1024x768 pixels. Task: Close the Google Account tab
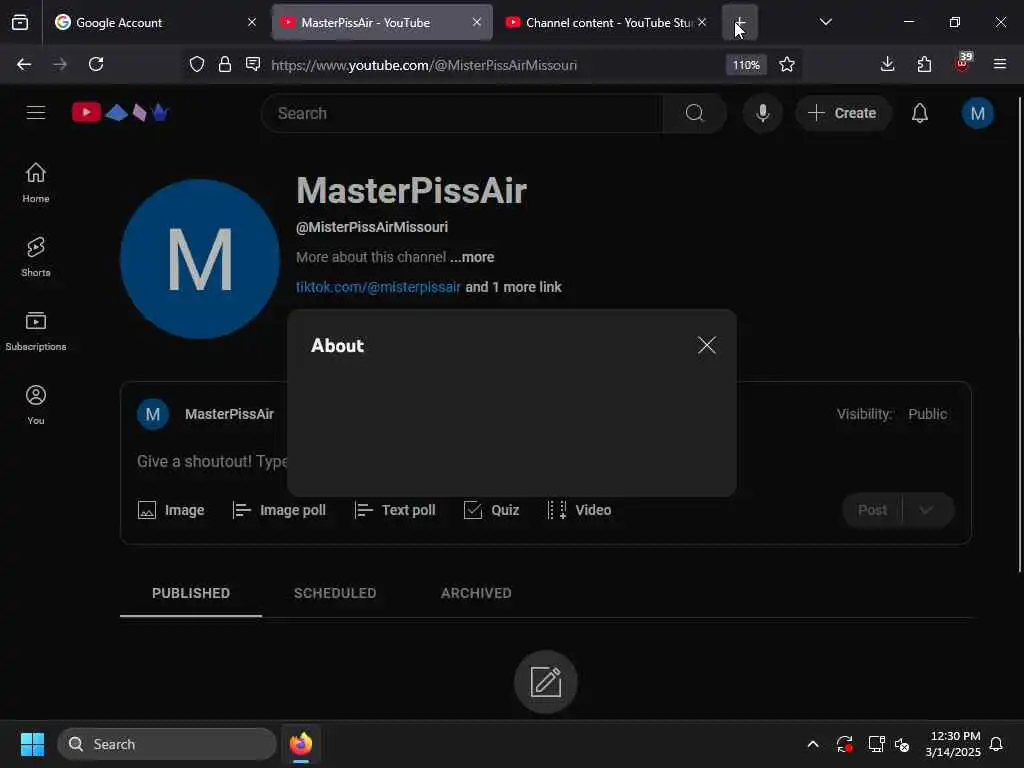[251, 22]
